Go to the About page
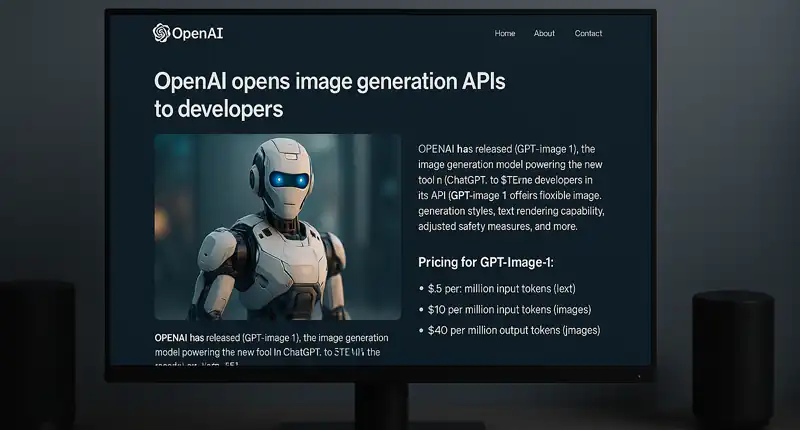800x430 pixels. tap(544, 33)
